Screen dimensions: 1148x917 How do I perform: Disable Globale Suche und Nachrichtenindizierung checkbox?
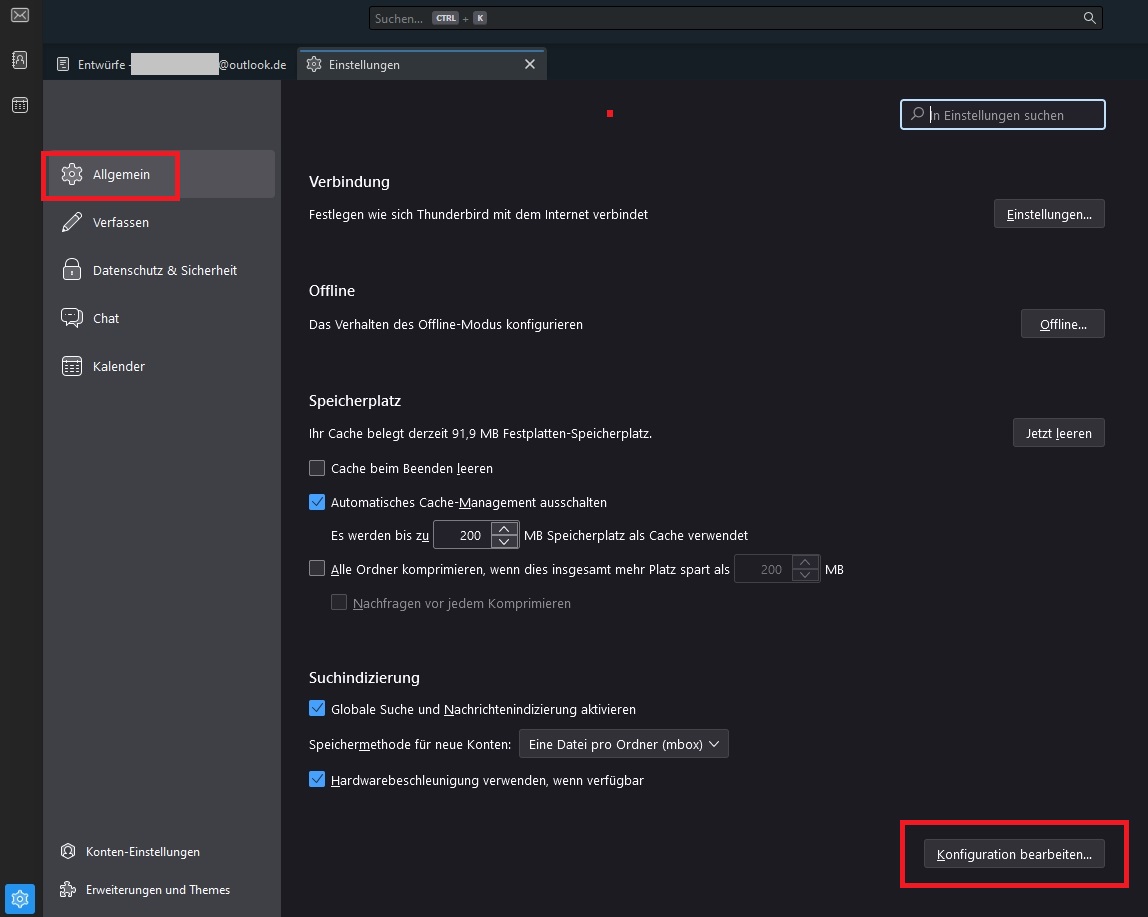click(317, 708)
